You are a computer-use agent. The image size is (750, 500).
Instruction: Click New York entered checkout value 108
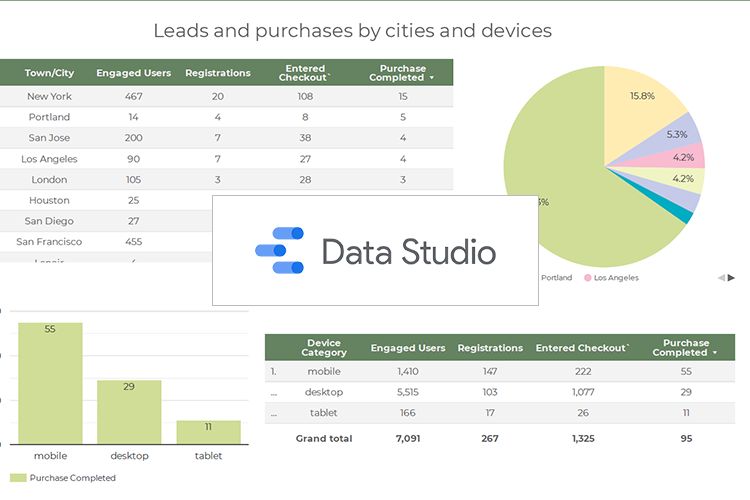coord(305,96)
